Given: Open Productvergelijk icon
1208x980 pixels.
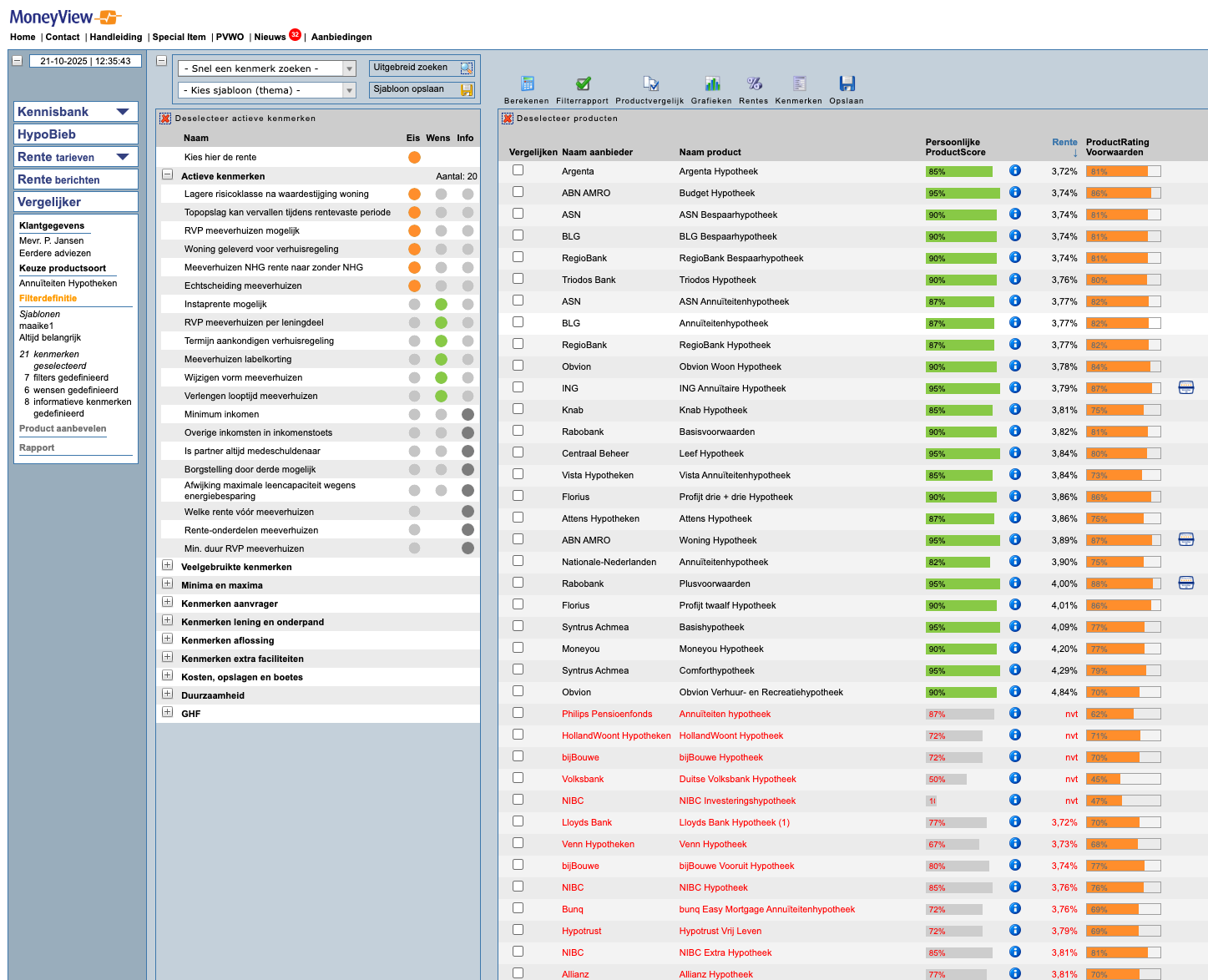Looking at the screenshot, I should tap(651, 83).
